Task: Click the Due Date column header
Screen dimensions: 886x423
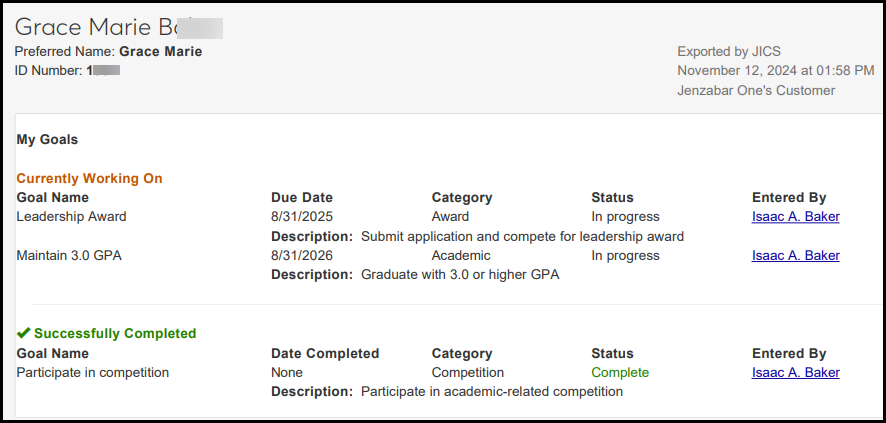Action: [x=302, y=197]
